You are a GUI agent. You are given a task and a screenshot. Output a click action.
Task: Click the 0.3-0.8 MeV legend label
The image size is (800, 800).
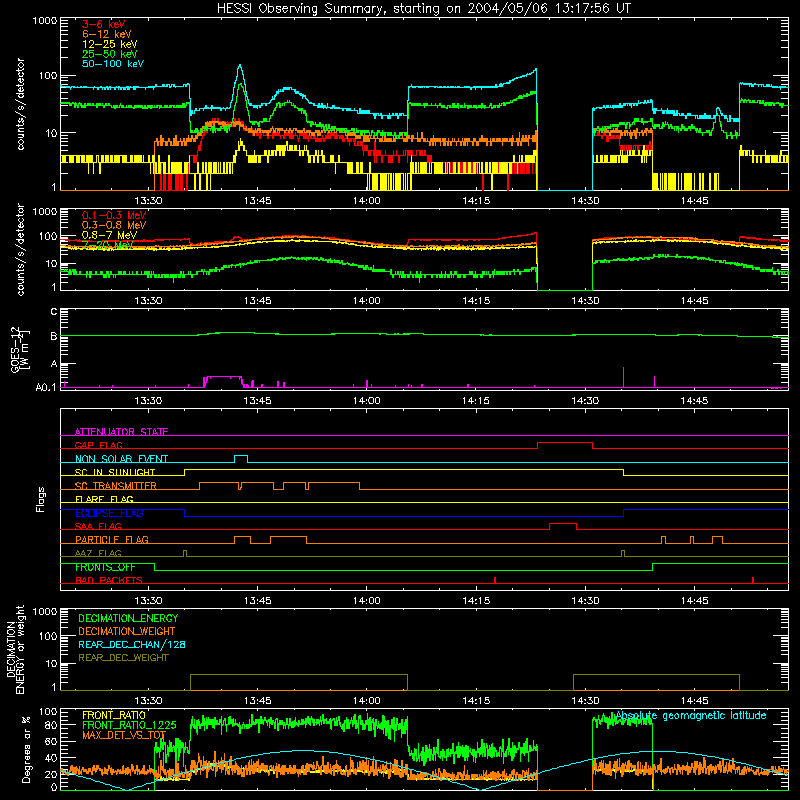coord(114,225)
